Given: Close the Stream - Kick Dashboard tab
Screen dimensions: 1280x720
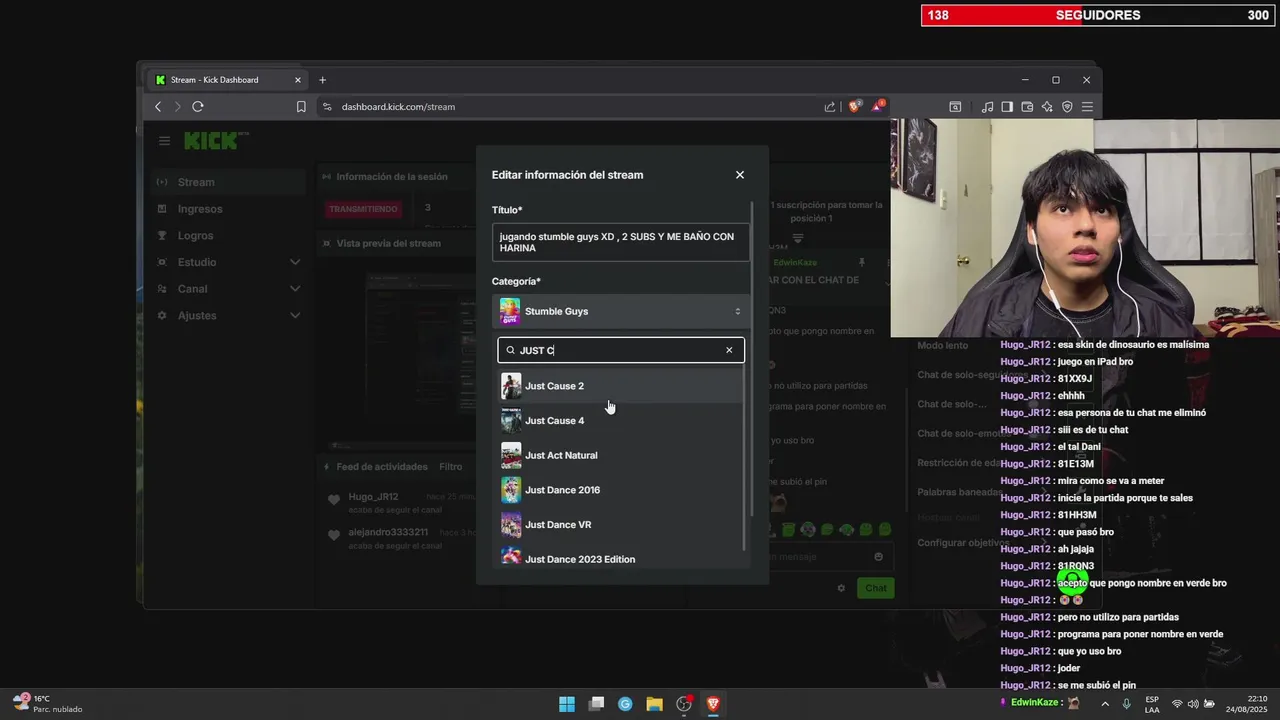Looking at the screenshot, I should (298, 80).
